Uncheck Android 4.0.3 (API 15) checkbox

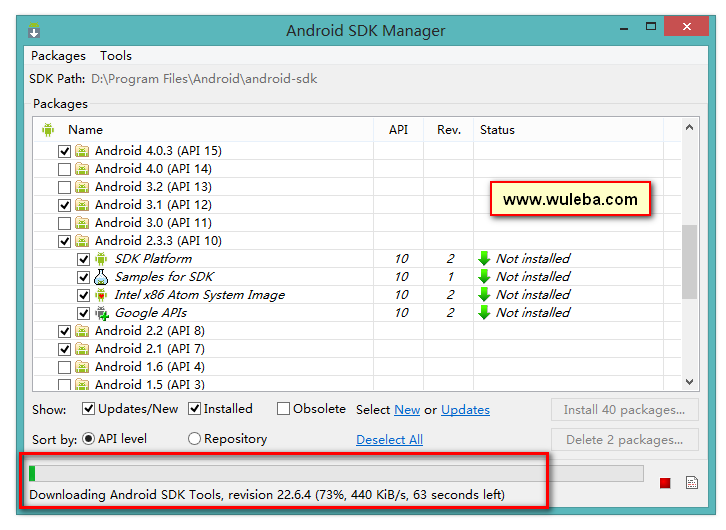pos(64,151)
